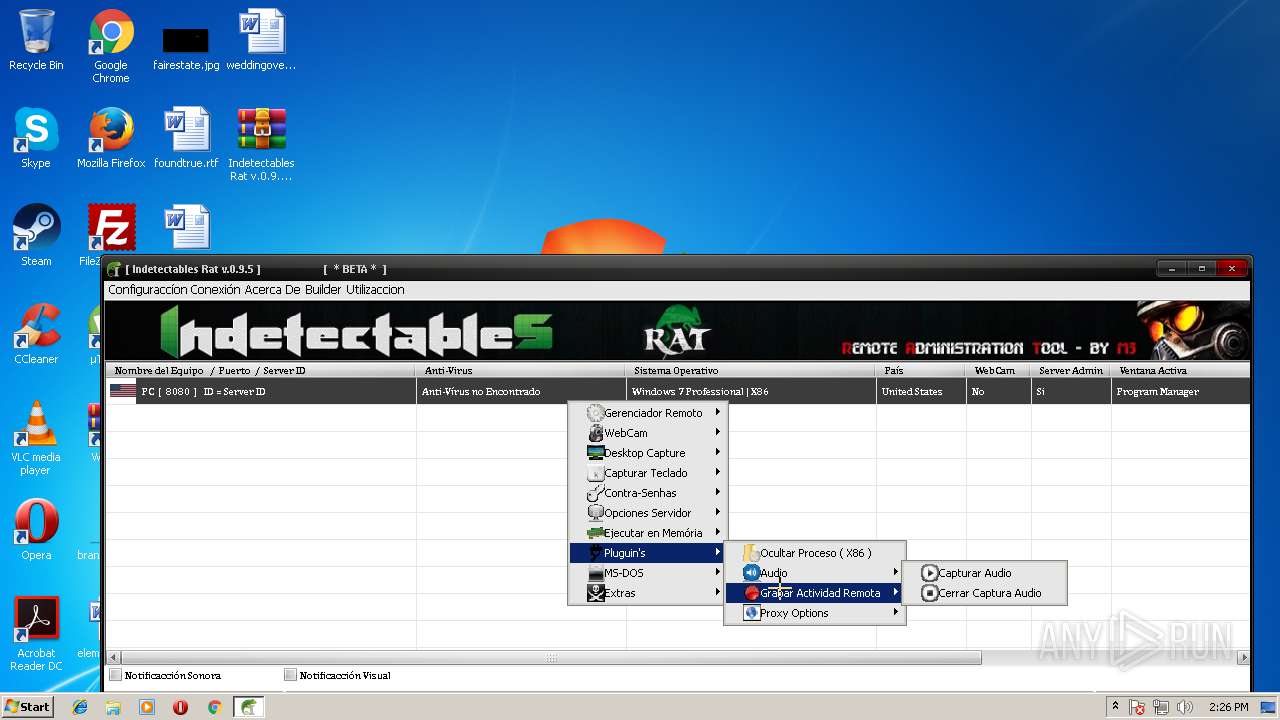Open the Builder menu
Image resolution: width=1280 pixels, height=720 pixels.
[x=324, y=290]
